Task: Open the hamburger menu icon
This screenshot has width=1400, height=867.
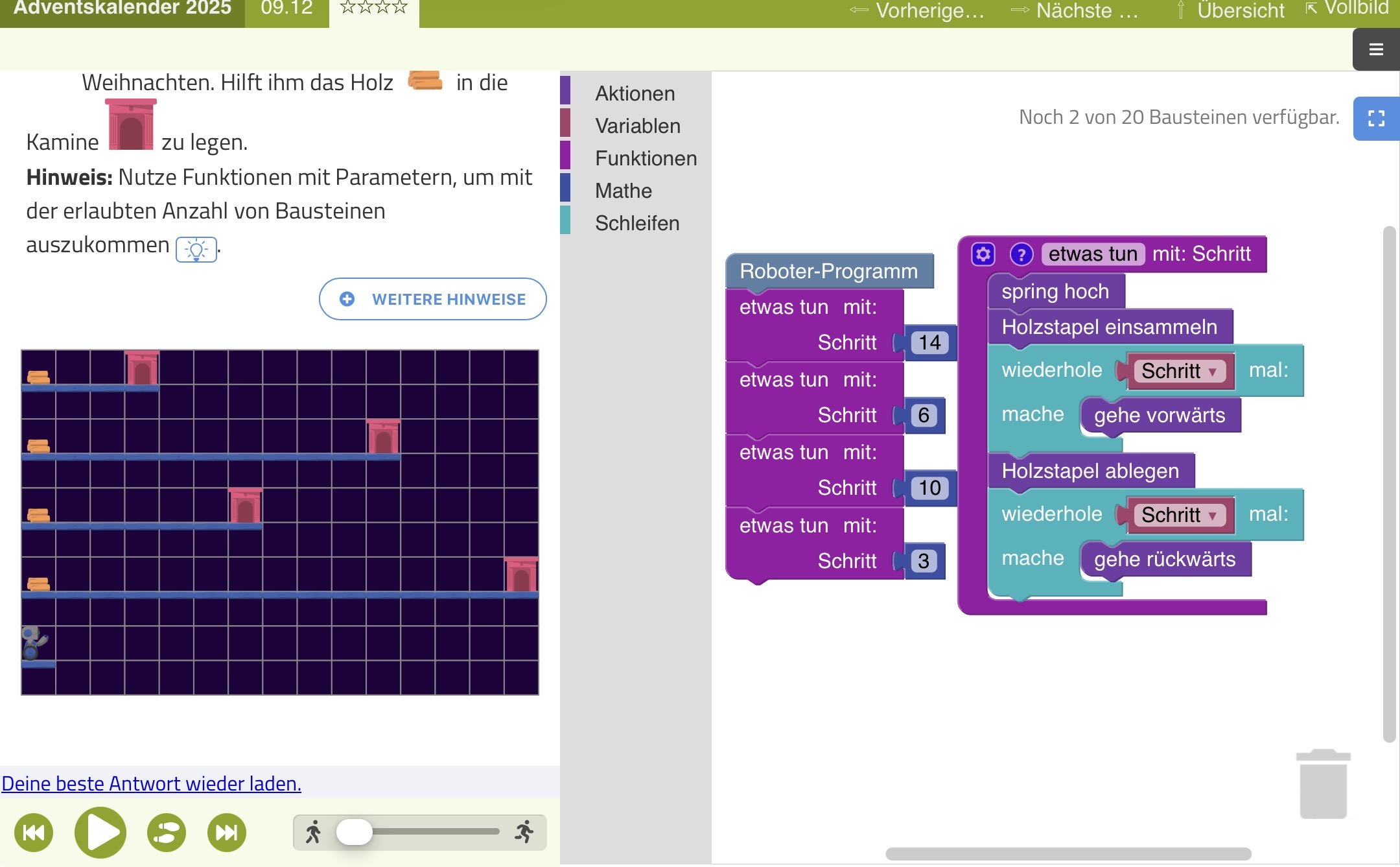Action: (x=1375, y=49)
